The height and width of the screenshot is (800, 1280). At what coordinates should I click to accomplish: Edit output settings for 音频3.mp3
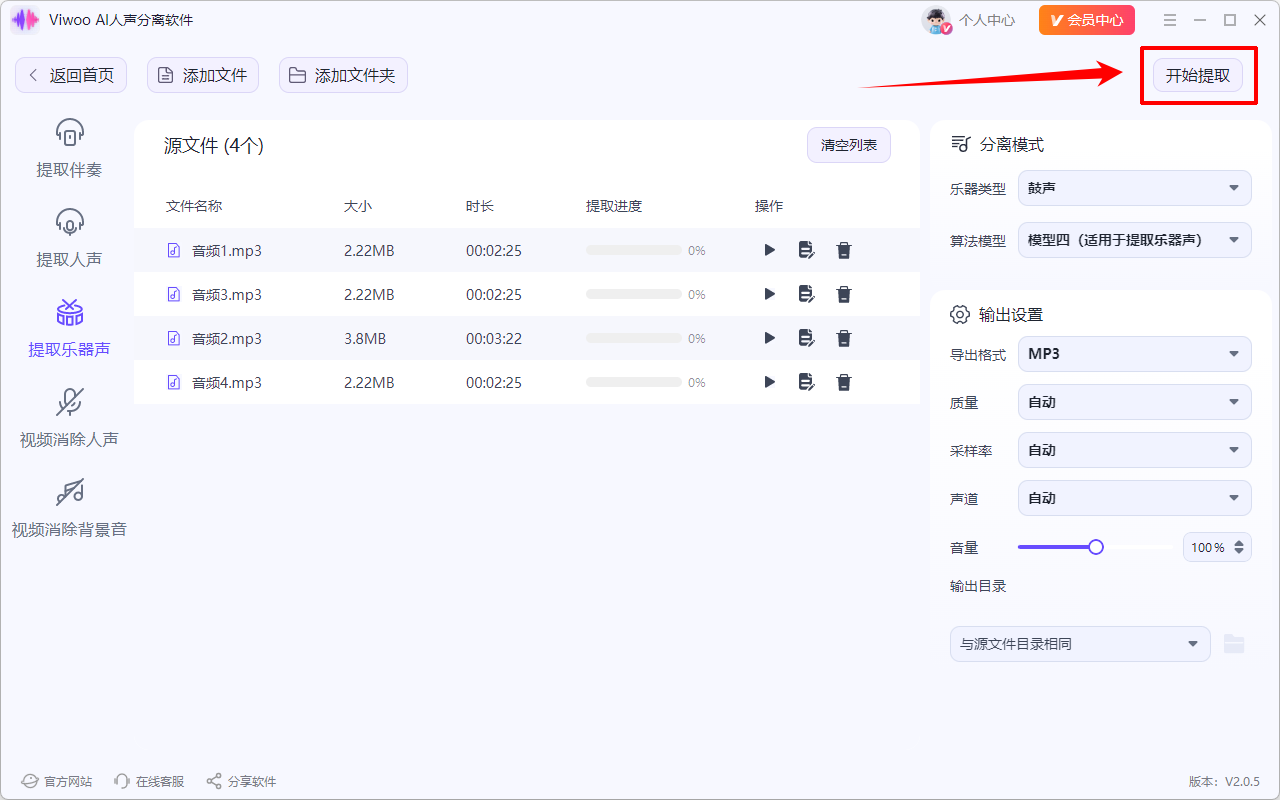tap(806, 294)
